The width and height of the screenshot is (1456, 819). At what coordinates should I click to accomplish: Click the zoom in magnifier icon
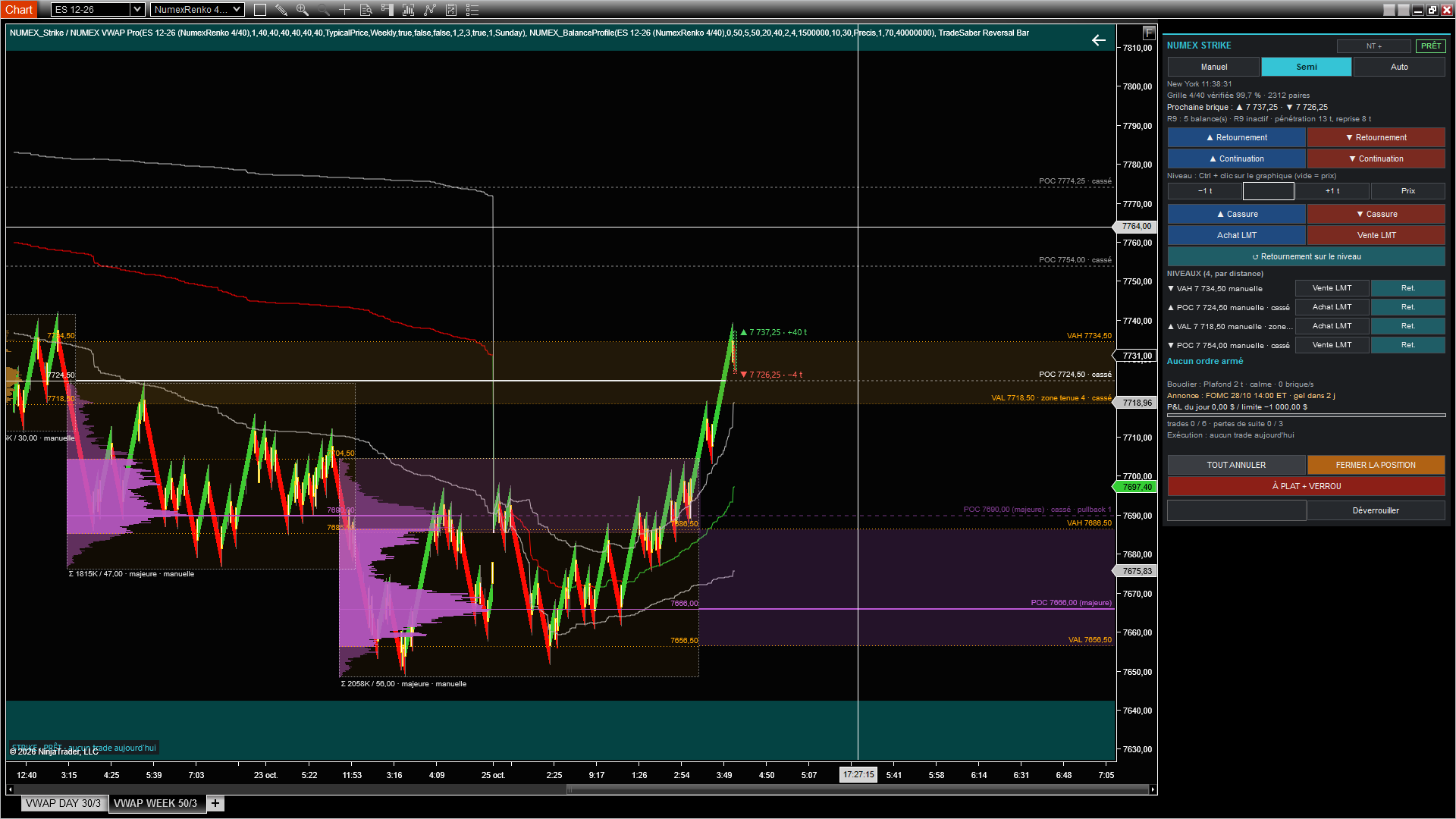pyautogui.click(x=302, y=10)
